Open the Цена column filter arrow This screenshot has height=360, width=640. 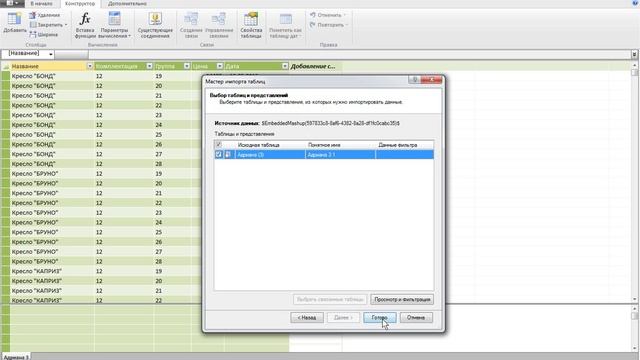[x=220, y=66]
